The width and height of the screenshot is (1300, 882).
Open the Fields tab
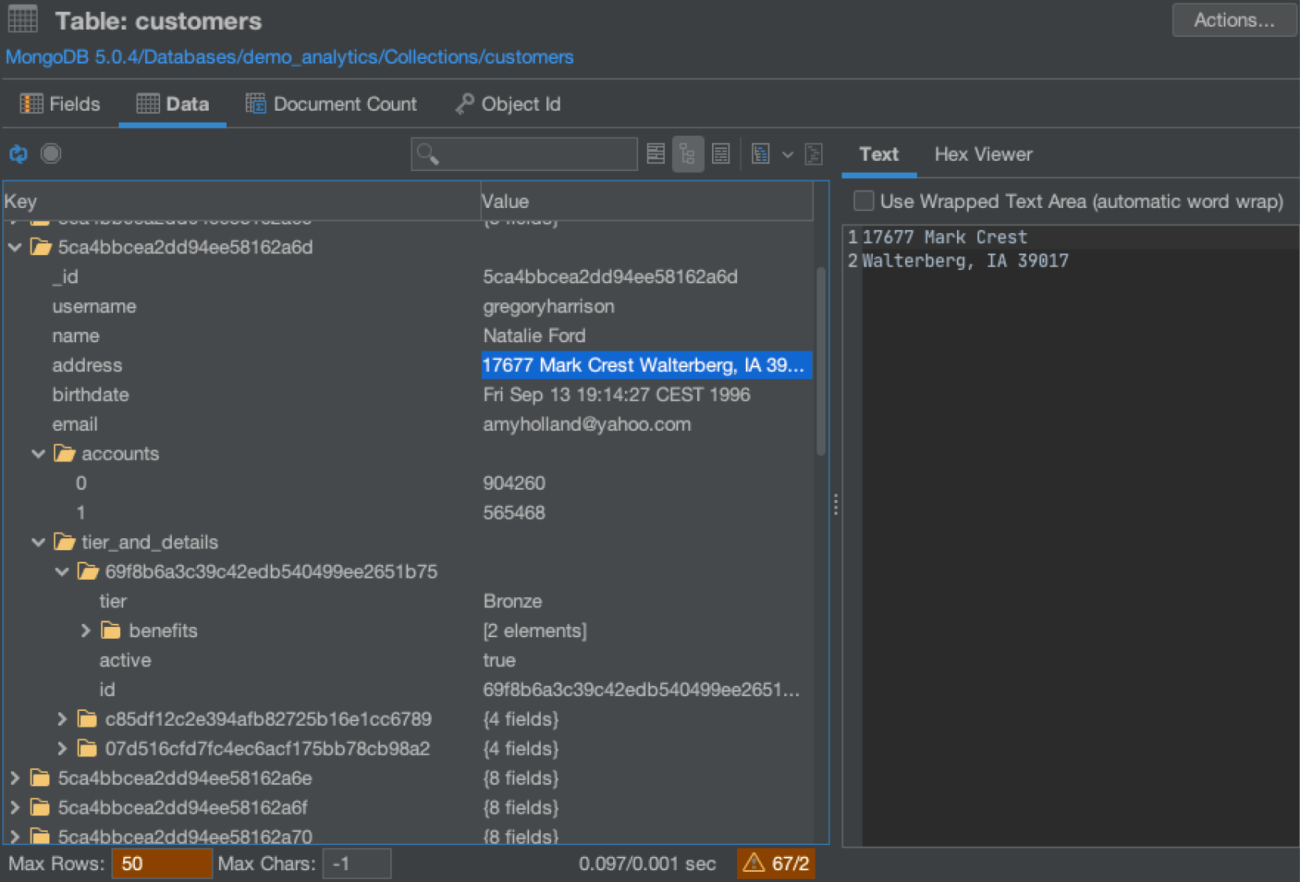[x=60, y=103]
